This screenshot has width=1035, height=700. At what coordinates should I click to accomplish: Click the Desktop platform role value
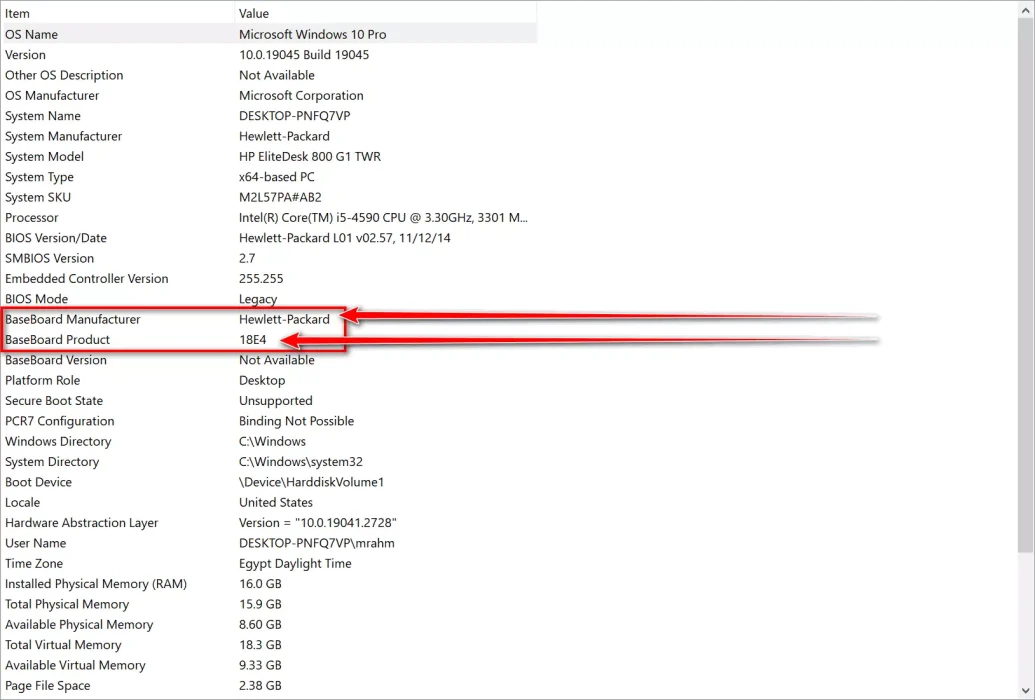(262, 380)
